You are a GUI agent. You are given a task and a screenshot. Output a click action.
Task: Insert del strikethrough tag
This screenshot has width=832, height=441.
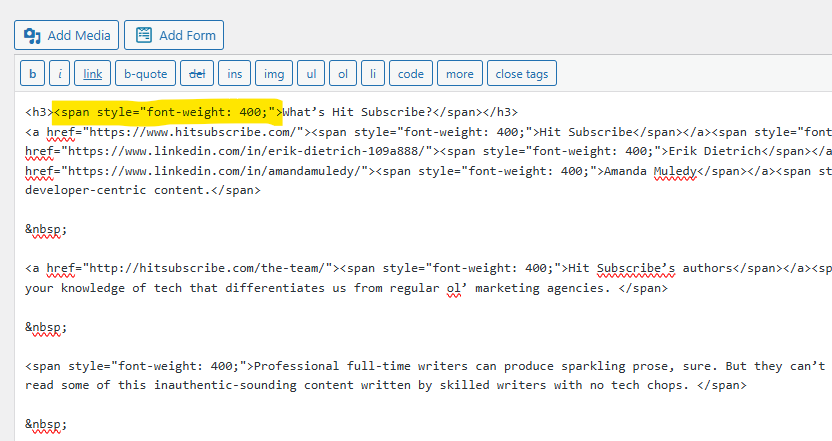(x=197, y=73)
